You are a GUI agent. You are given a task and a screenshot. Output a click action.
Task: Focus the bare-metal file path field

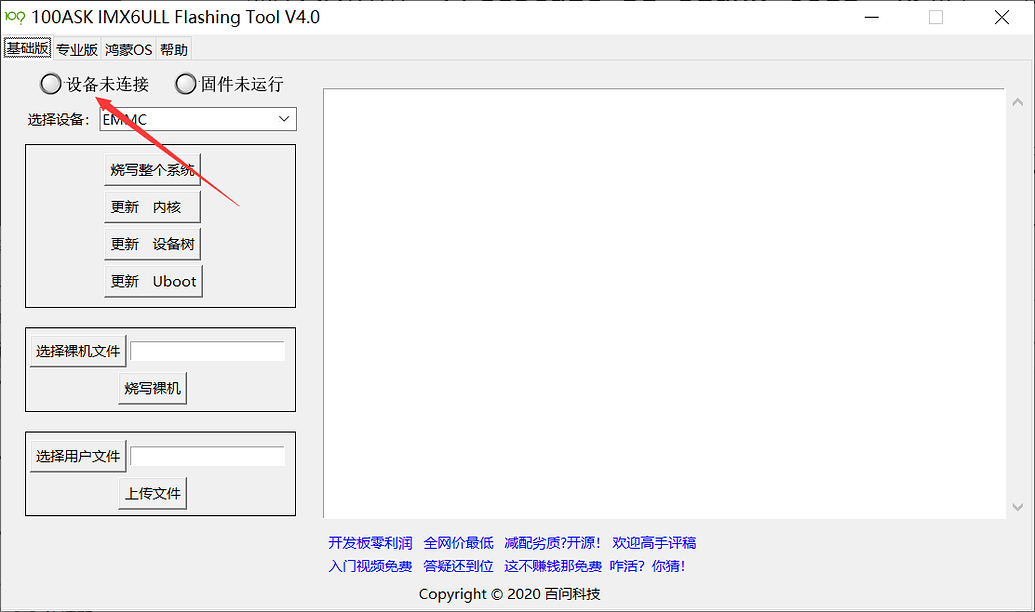click(207, 351)
